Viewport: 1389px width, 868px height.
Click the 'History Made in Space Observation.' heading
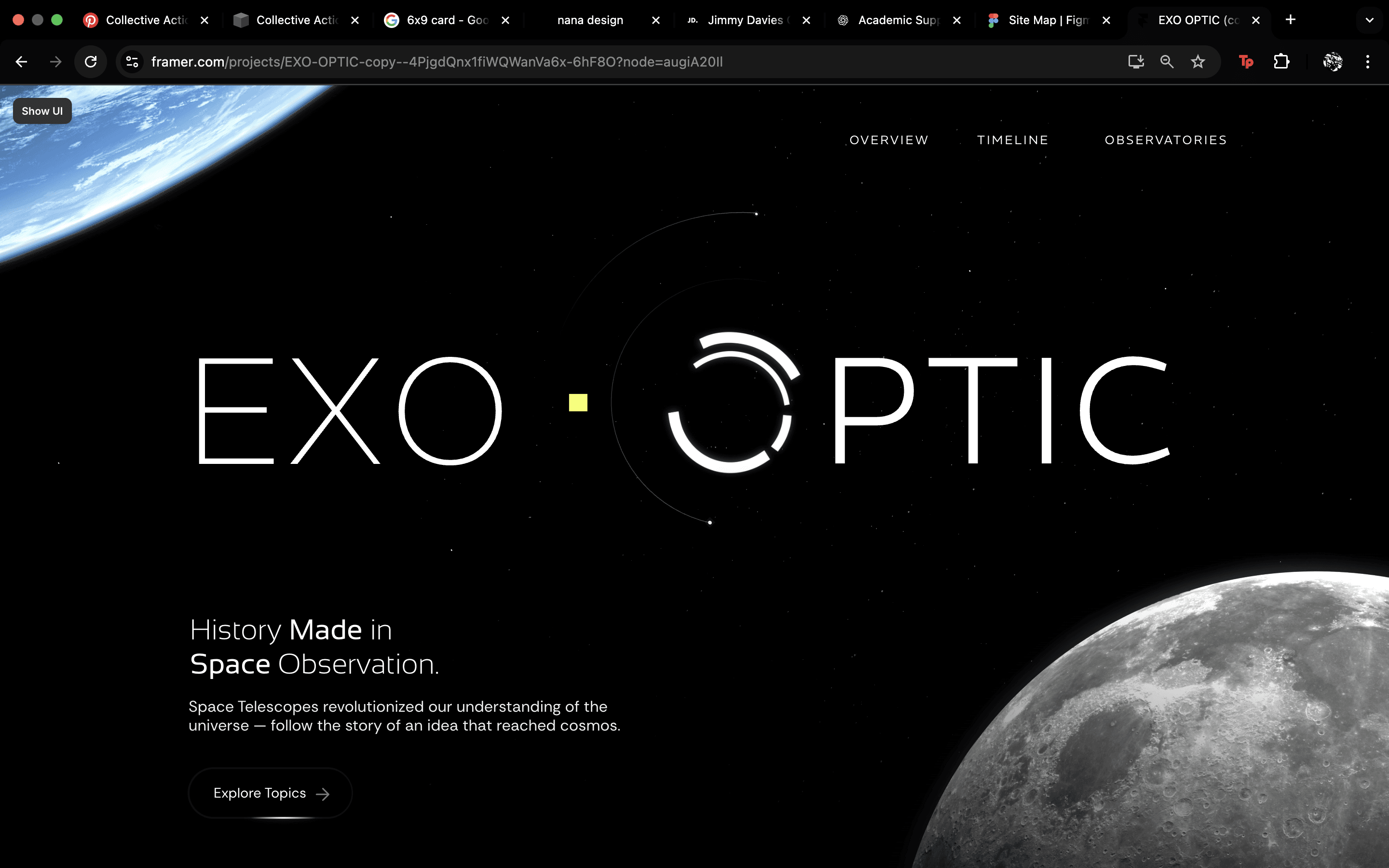[x=314, y=647]
